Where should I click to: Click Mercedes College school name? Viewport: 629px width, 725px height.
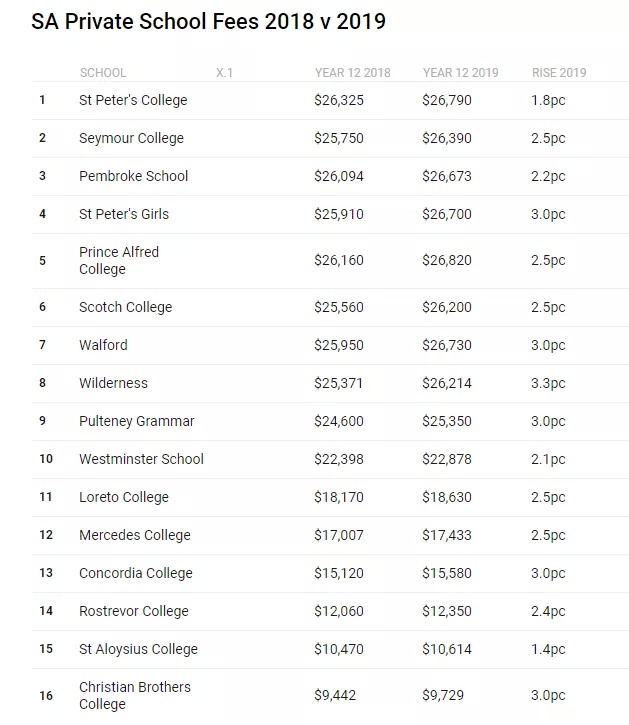click(134, 535)
